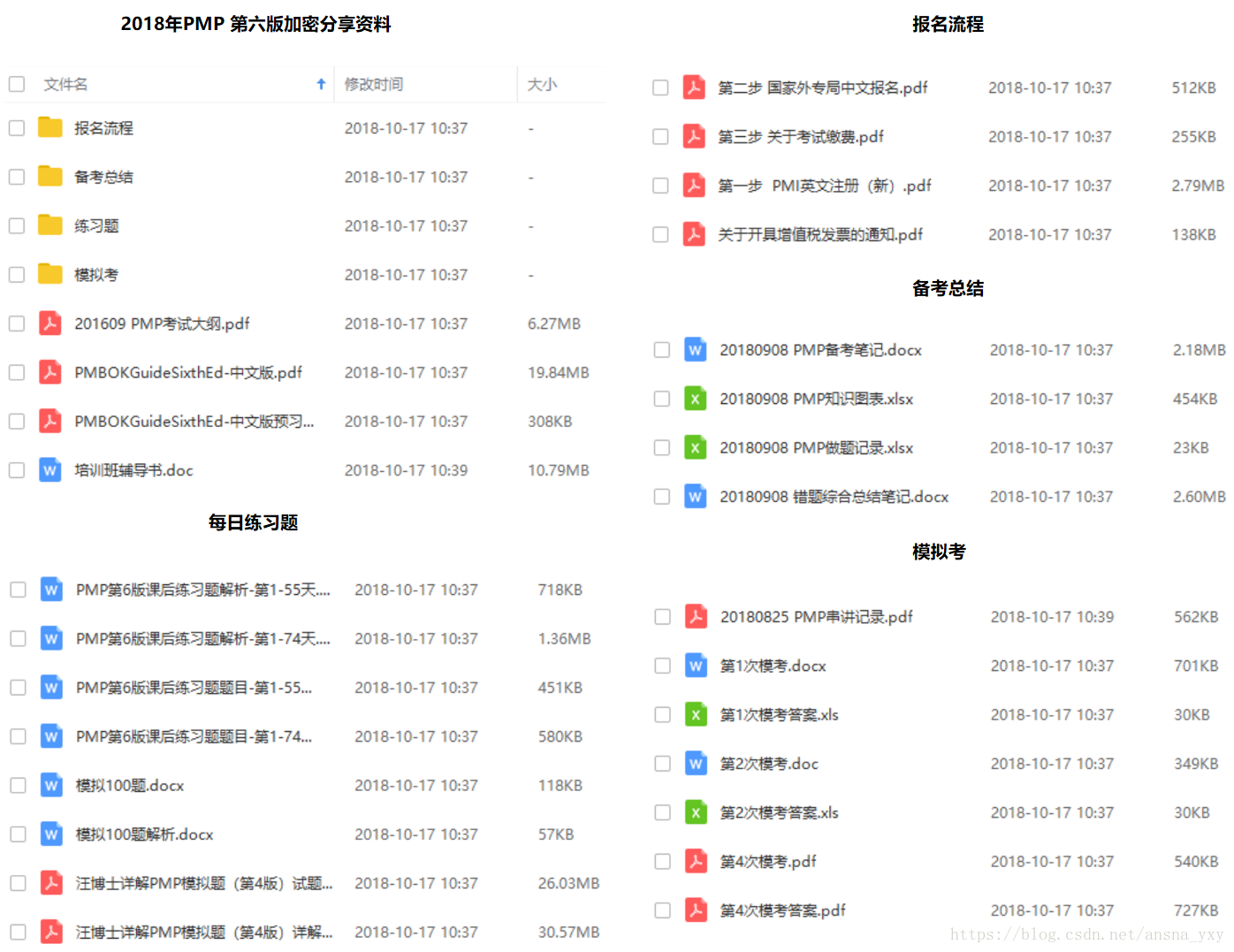Screen dimensions: 1234x952
Task: Click PDF icon of 关于开具增值税发票的通知.pdf
Action: pyautogui.click(x=694, y=234)
